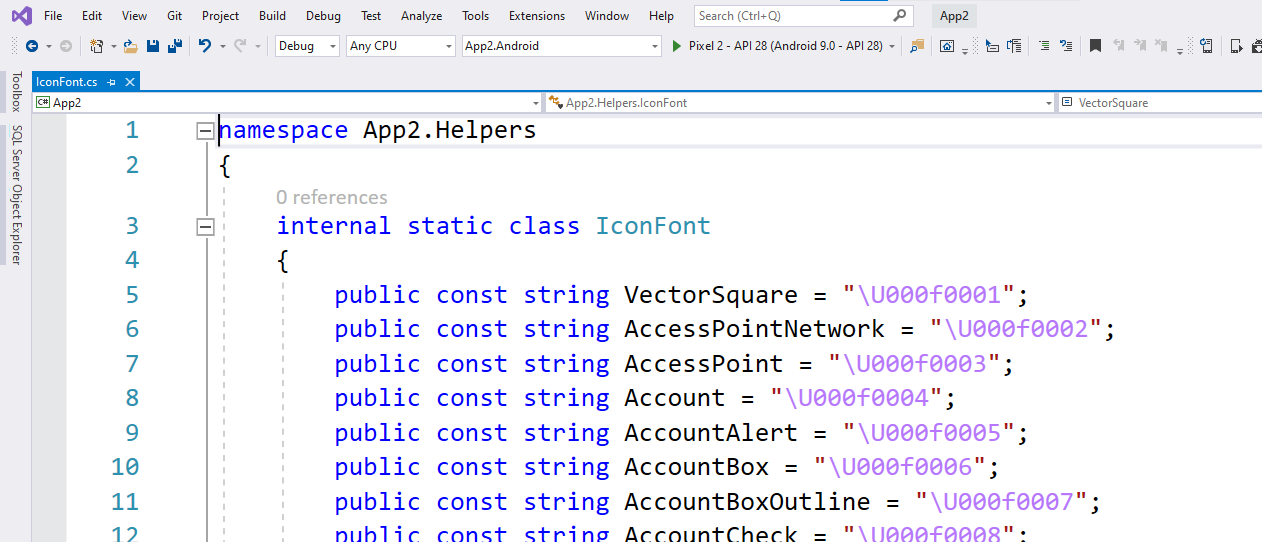Pin the IconFont.cs tab
Image resolution: width=1262 pixels, height=542 pixels.
[112, 82]
